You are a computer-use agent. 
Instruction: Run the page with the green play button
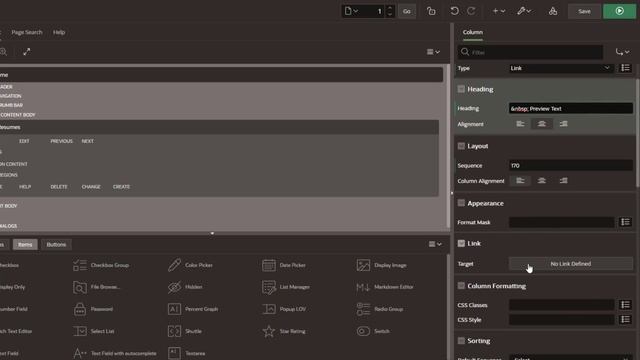pos(619,11)
